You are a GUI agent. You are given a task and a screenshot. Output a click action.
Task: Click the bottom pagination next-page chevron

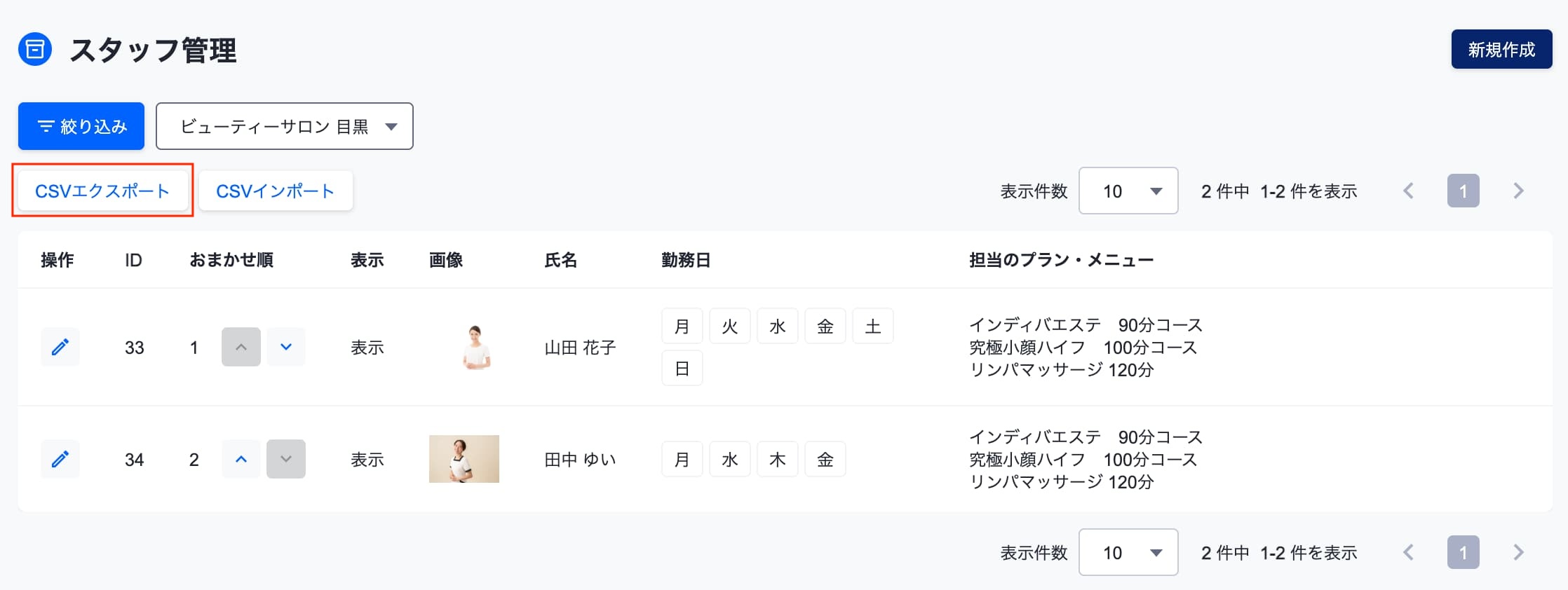pos(1518,552)
